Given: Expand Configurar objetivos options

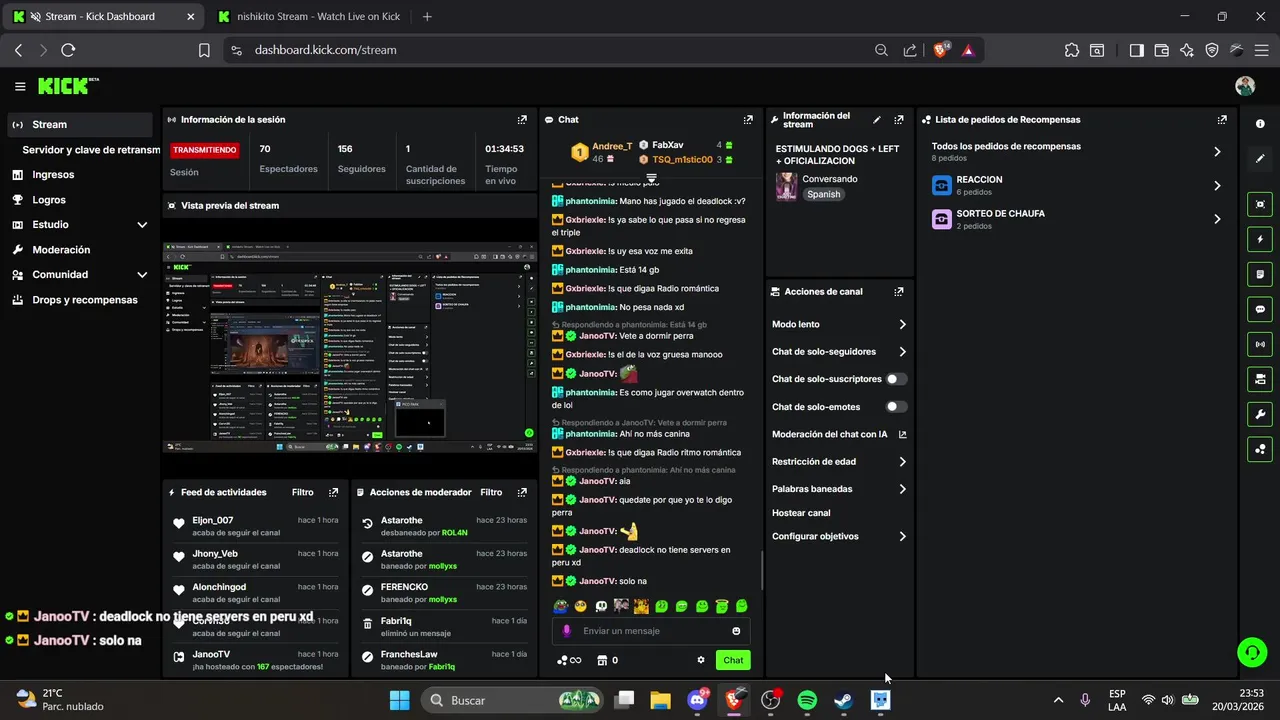Looking at the screenshot, I should [902, 536].
